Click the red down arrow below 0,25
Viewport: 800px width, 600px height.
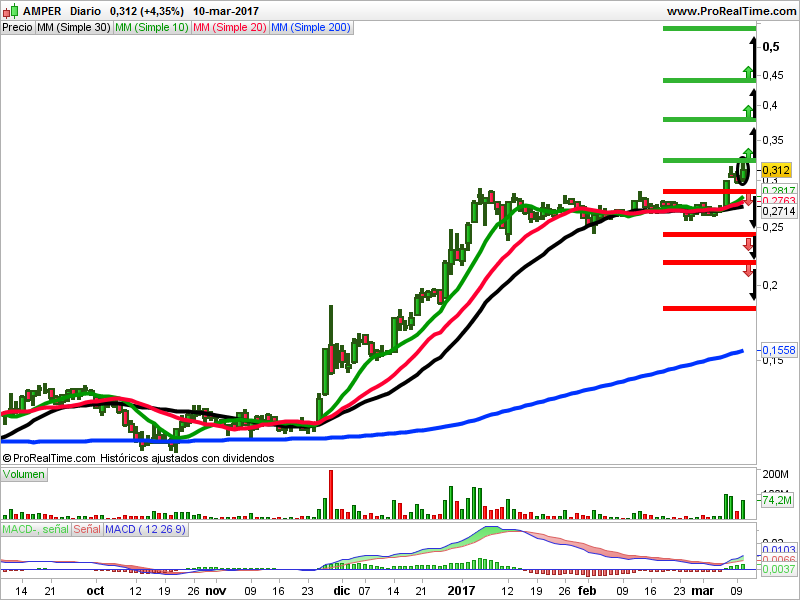click(x=747, y=243)
